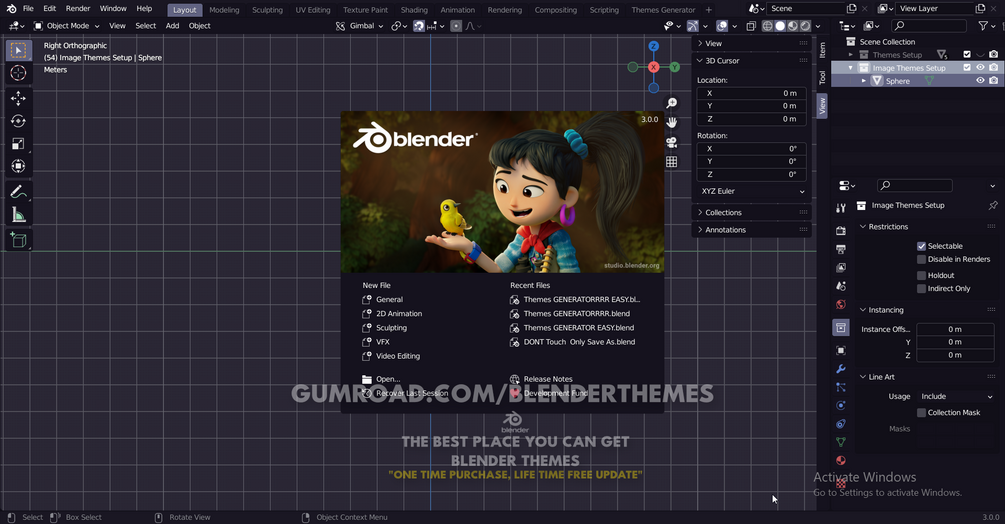The image size is (1005, 524).
Task: Click the Blender logo menu icon
Action: (x=11, y=9)
